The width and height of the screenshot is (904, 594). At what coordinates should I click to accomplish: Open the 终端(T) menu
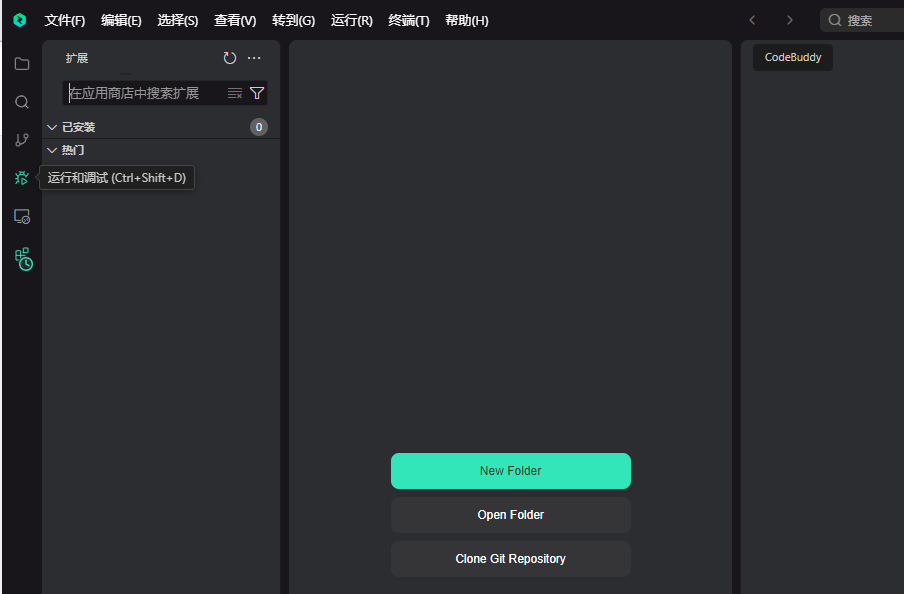pos(409,21)
